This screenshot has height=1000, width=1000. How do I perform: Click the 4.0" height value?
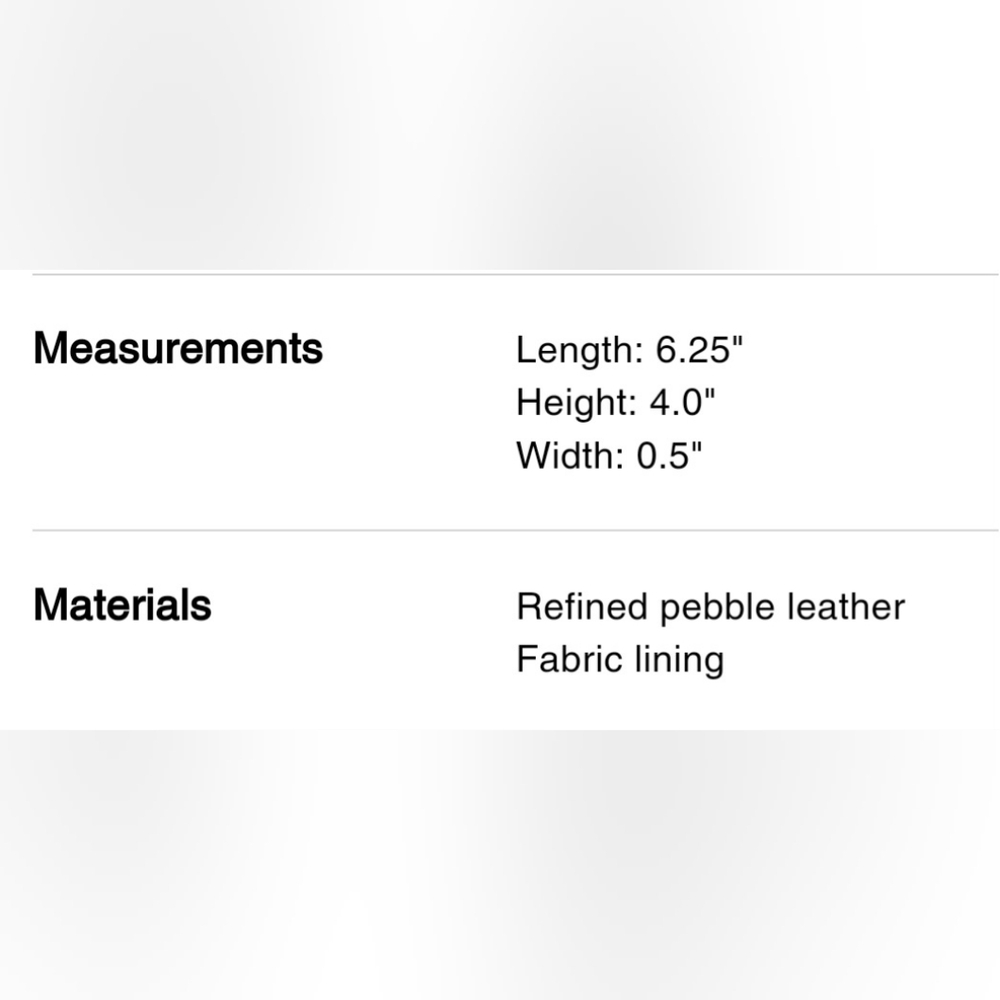click(682, 403)
